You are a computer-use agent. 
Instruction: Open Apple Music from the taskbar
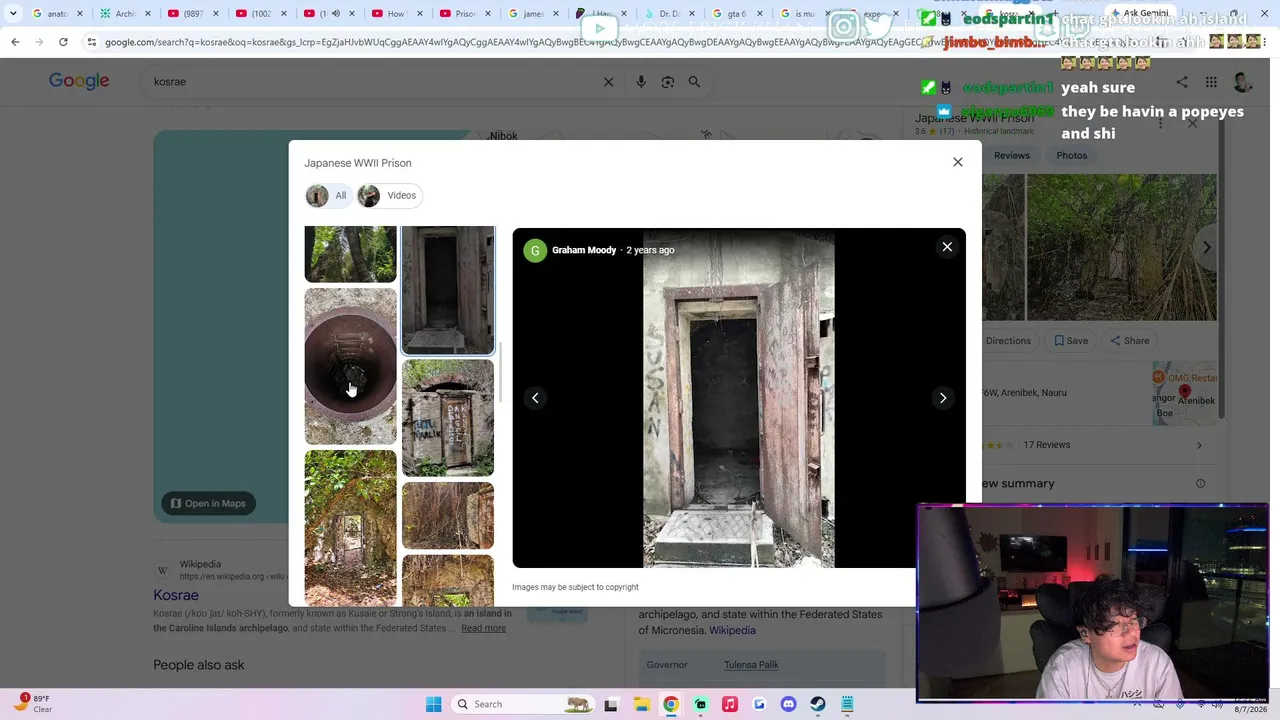tap(730, 704)
